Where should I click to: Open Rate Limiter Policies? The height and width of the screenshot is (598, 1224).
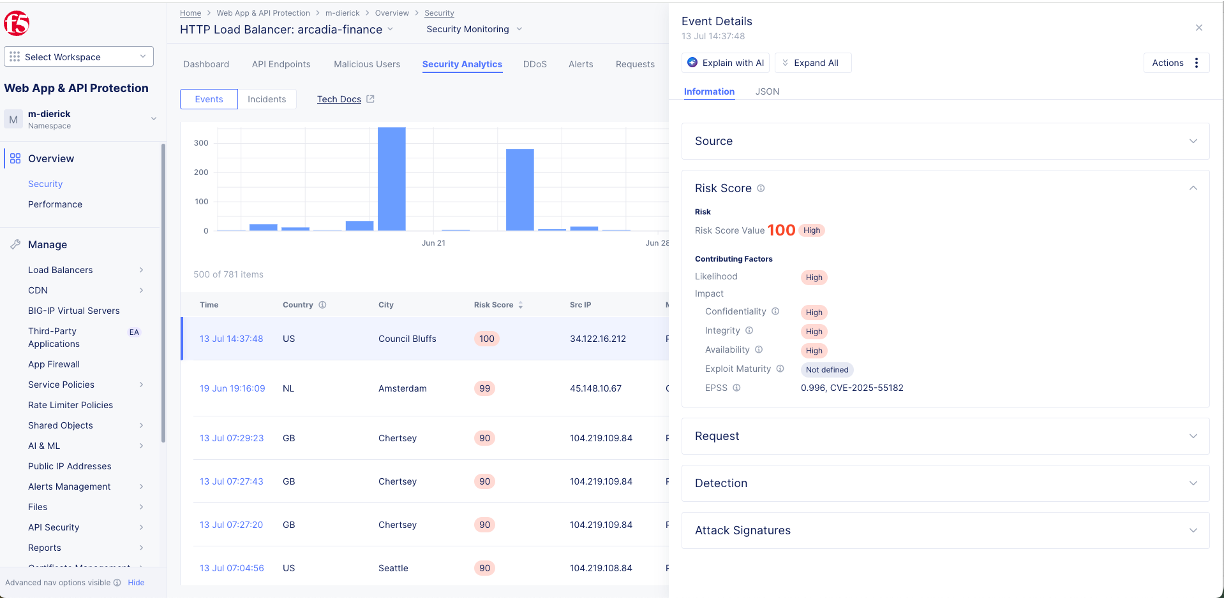70,405
